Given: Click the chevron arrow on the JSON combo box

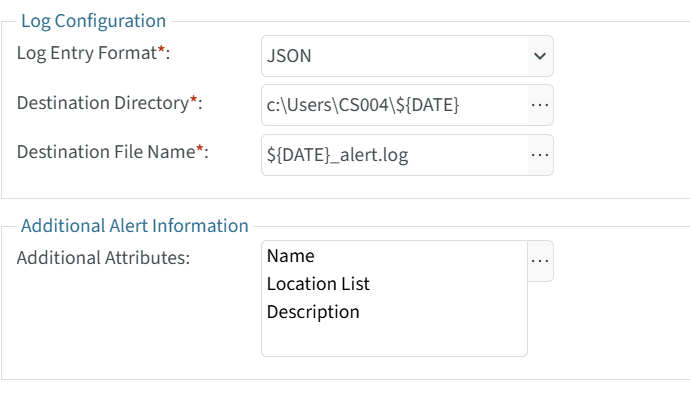Looking at the screenshot, I should click(540, 56).
